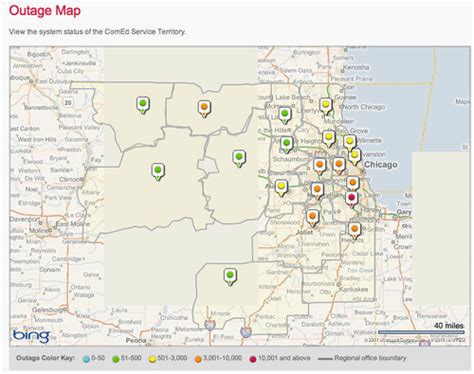
Task: Click the yellow 501-3,000 legend swatch
Action: point(152,359)
